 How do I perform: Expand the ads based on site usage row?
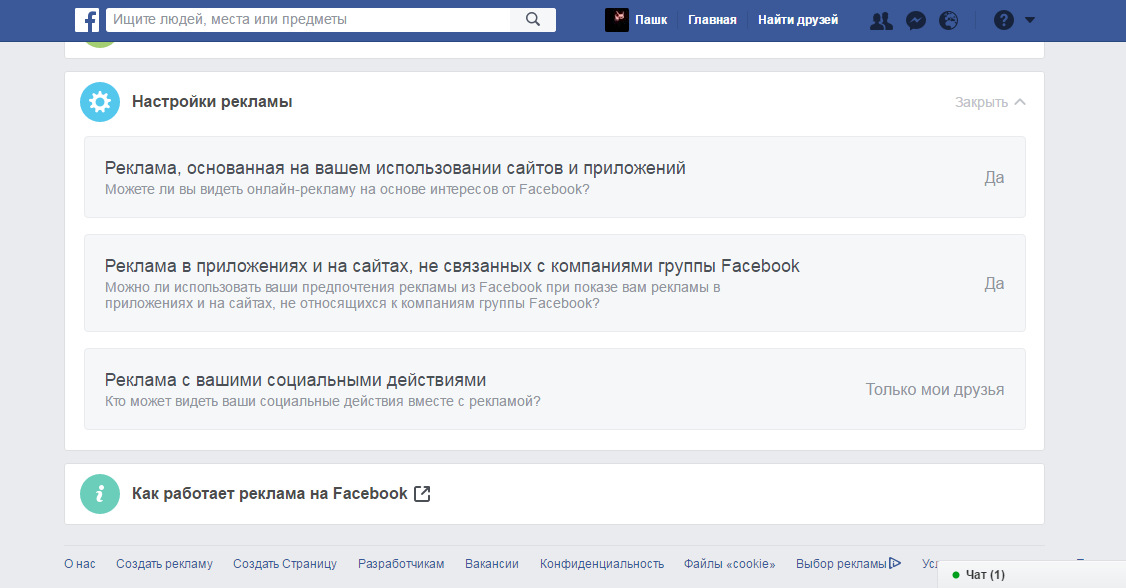pyautogui.click(x=554, y=177)
